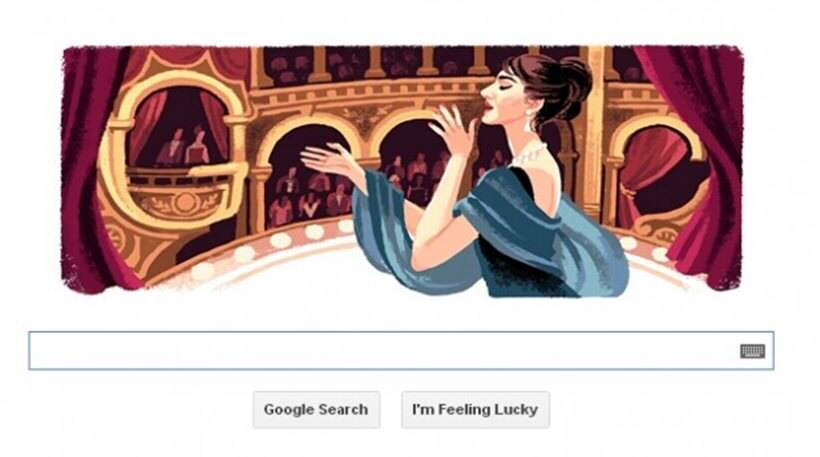Image resolution: width=820 pixels, height=457 pixels.
Task: Click the singer's outstretched left hand
Action: tap(328, 159)
